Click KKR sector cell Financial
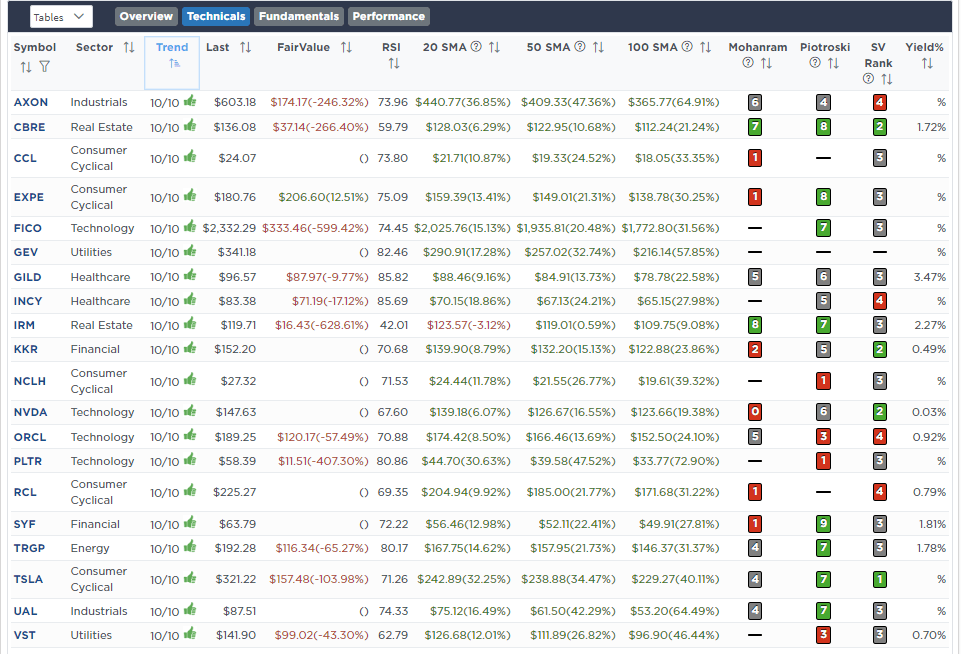The height and width of the screenshot is (654, 961). tap(95, 349)
